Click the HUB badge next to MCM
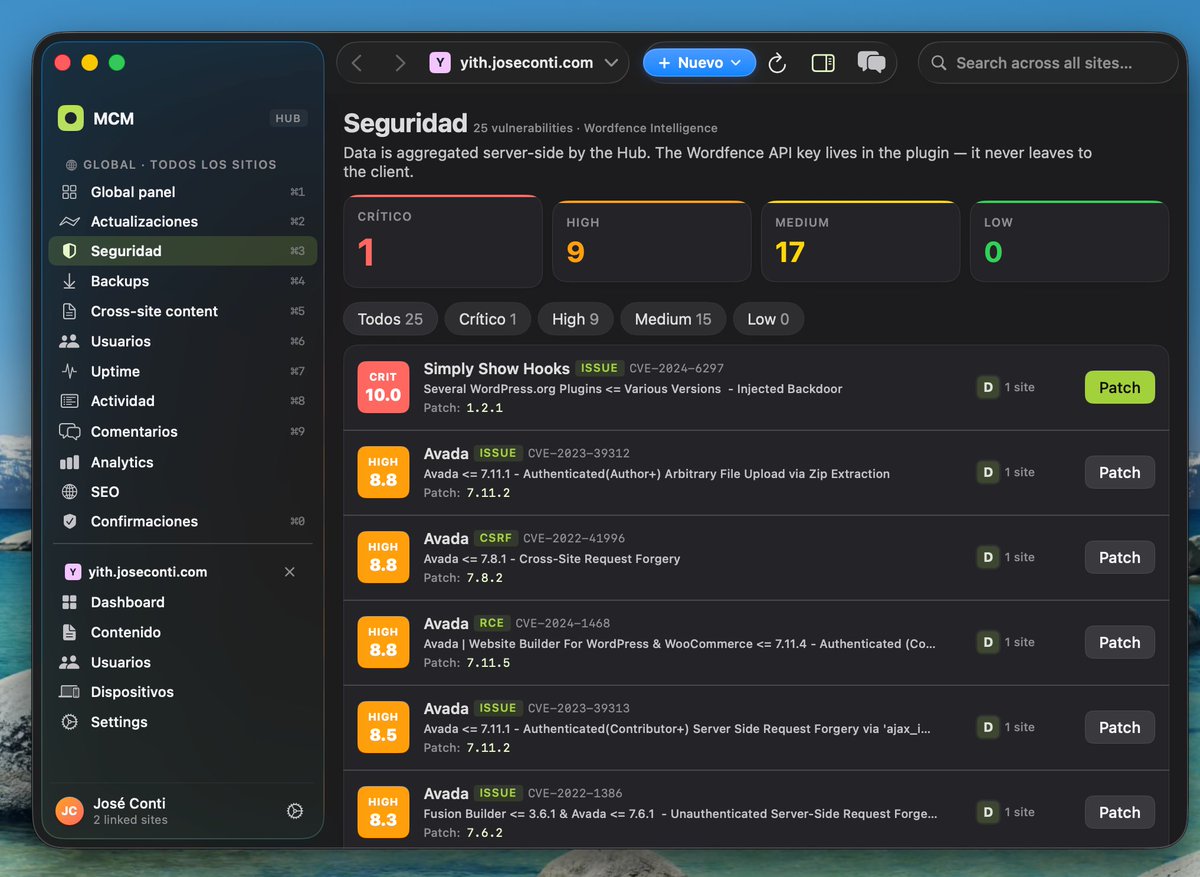 [288, 118]
